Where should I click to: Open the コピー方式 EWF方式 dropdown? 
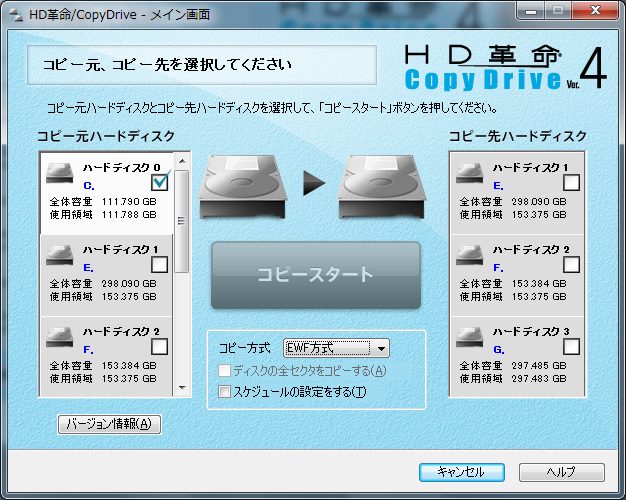point(336,348)
